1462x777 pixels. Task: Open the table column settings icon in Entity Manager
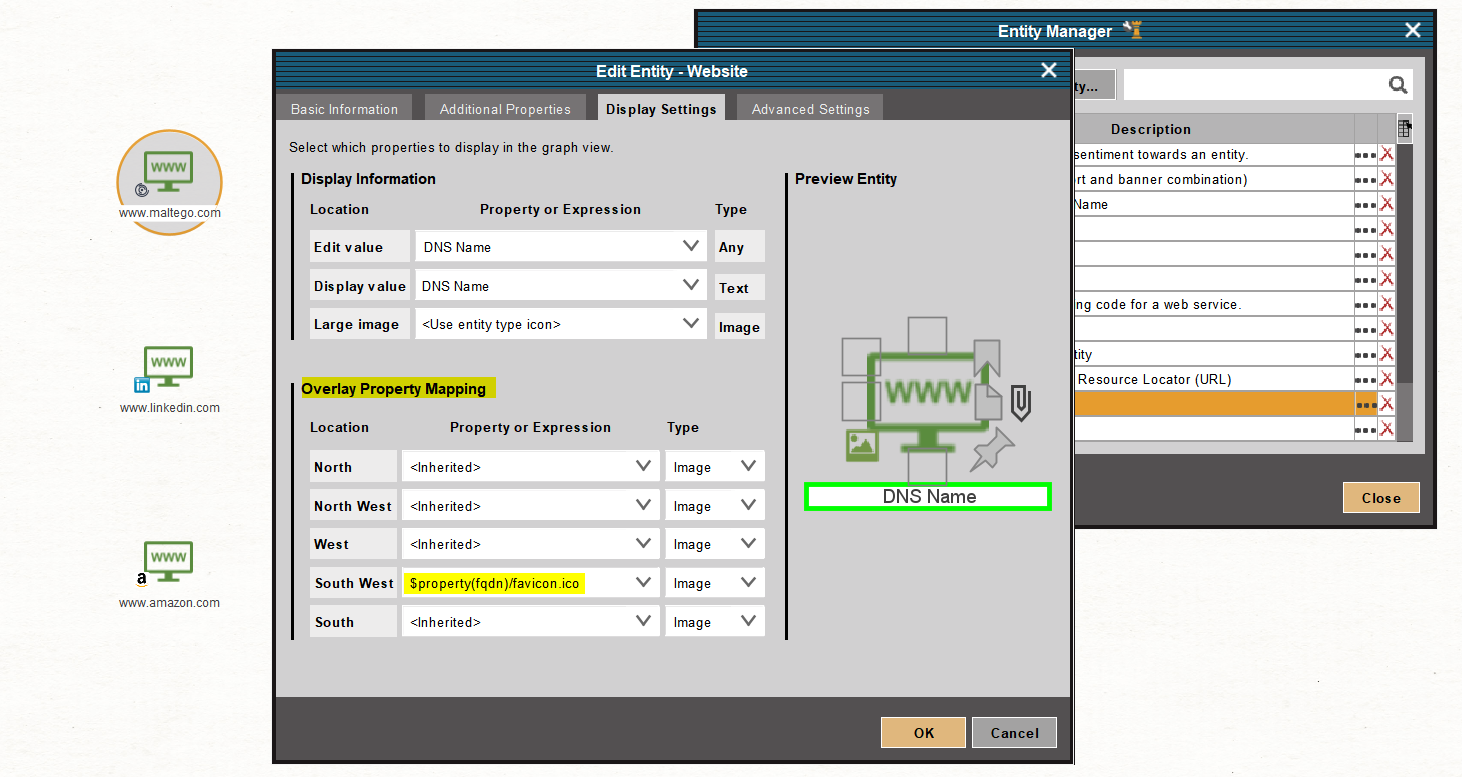[1405, 128]
